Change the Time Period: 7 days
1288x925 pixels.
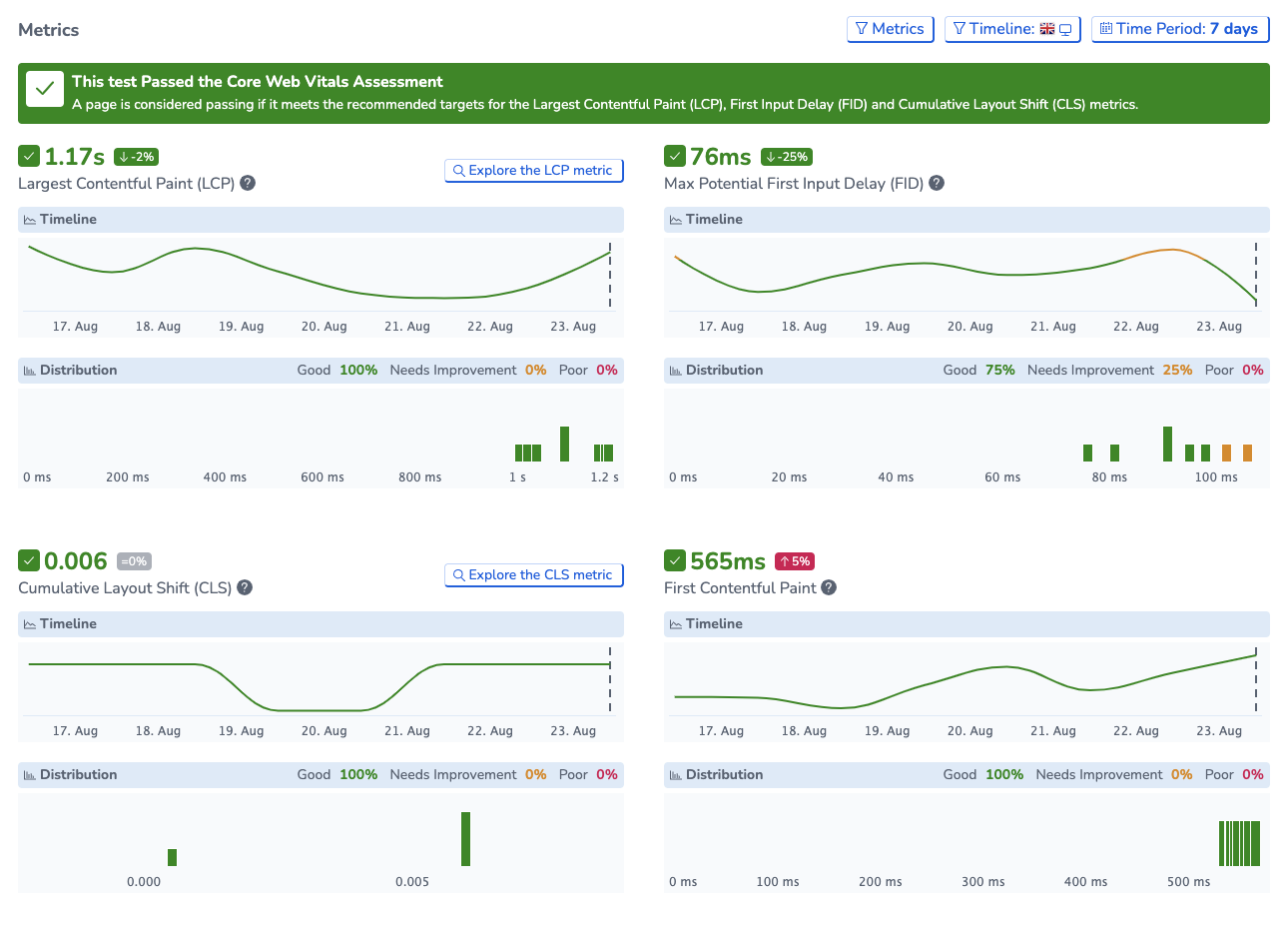pyautogui.click(x=1180, y=29)
